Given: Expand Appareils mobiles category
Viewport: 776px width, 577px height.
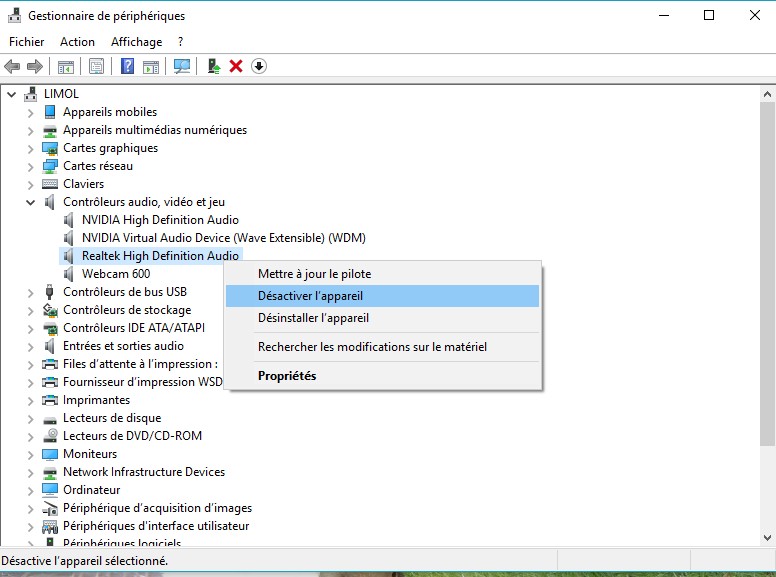Looking at the screenshot, I should [x=31, y=113].
